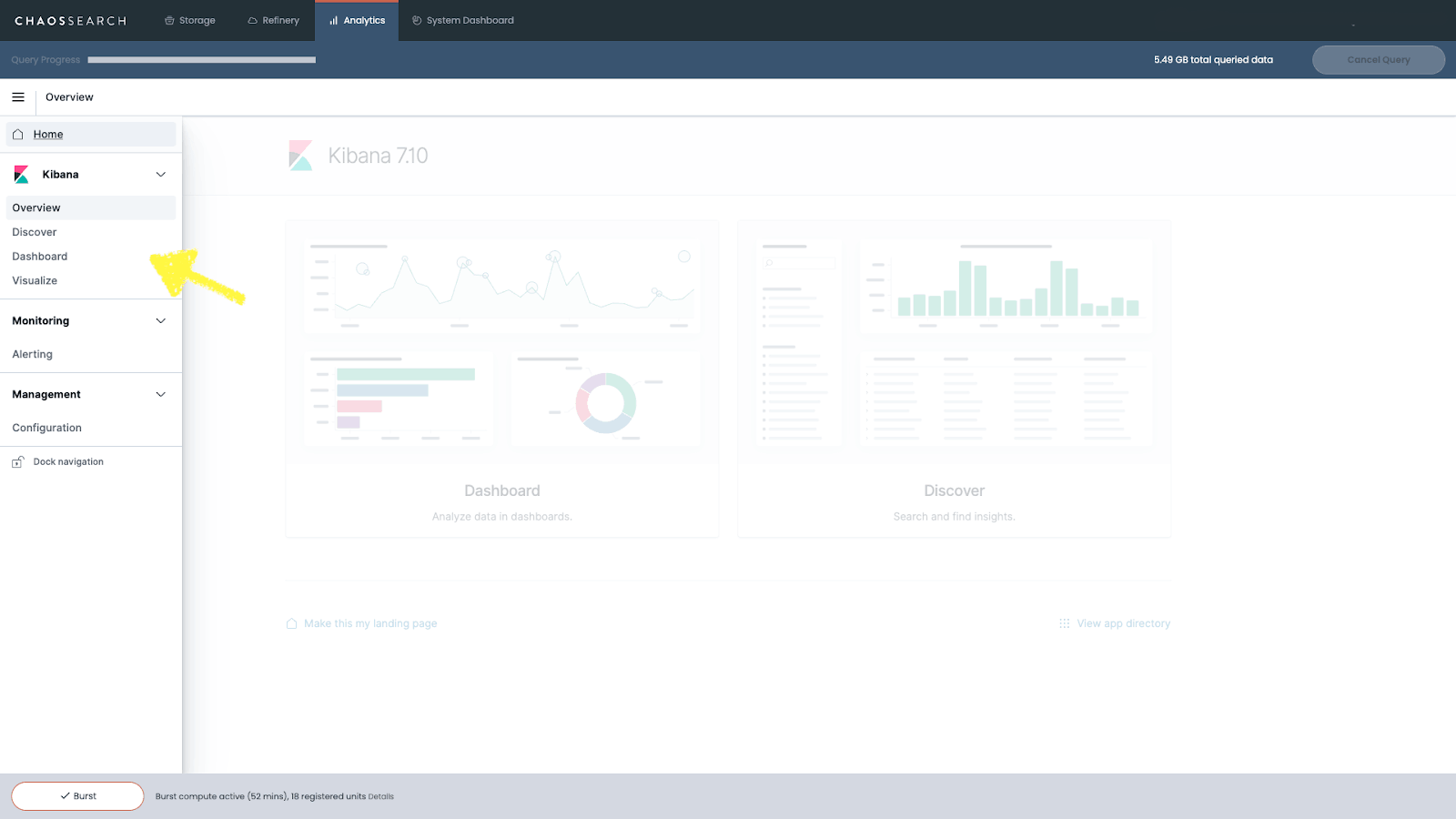
Task: Expand the Monitoring section
Action: 161,320
